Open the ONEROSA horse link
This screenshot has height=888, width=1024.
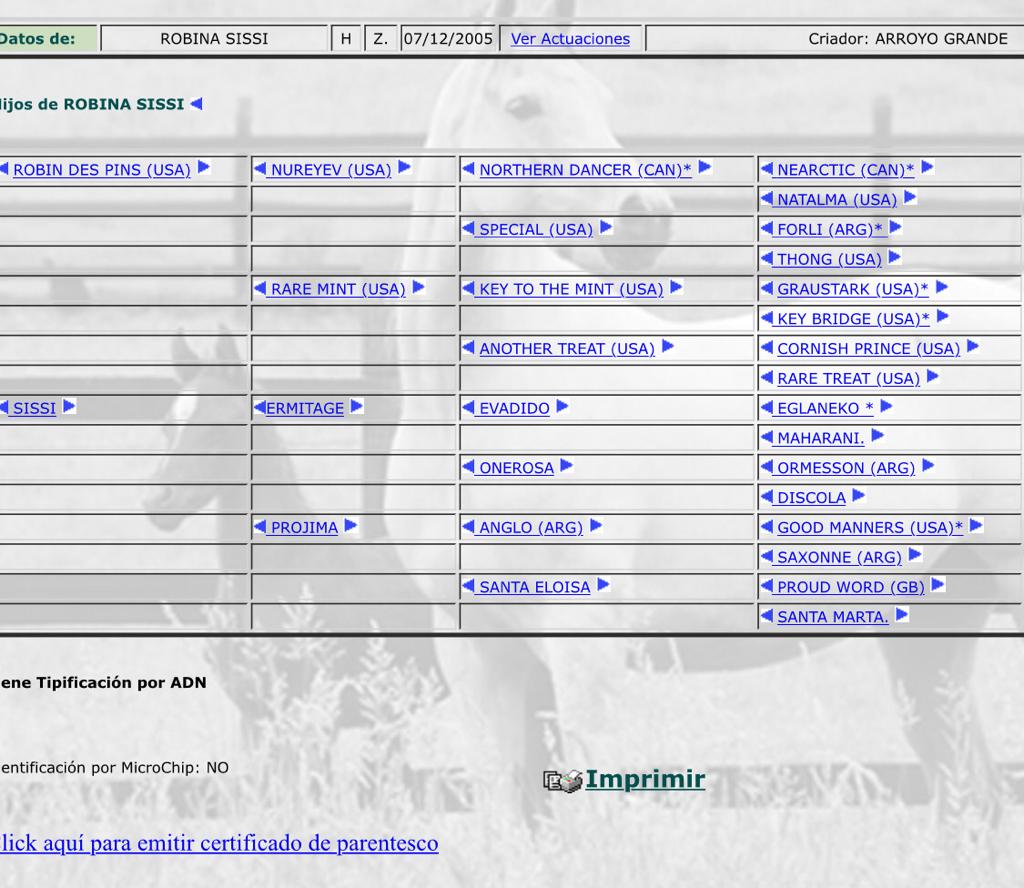tap(516, 468)
